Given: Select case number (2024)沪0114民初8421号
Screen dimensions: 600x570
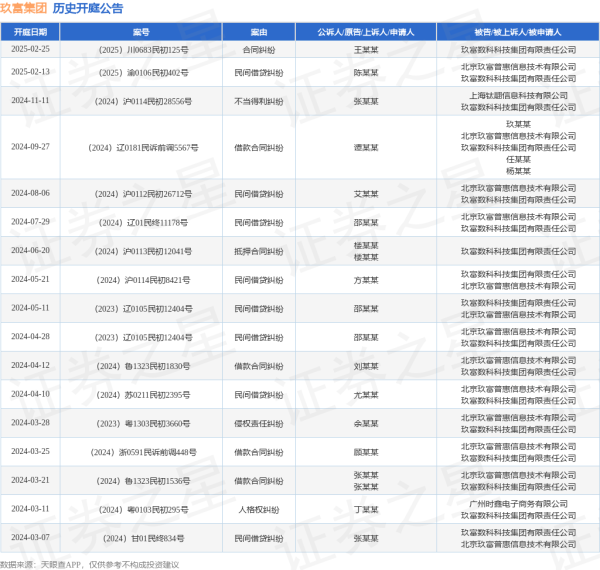Looking at the screenshot, I should [x=143, y=280].
